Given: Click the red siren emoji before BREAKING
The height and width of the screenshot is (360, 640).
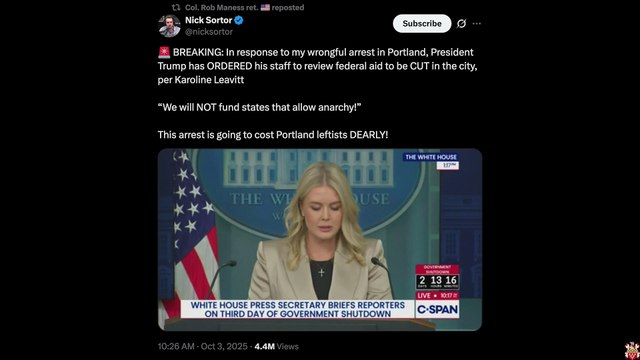Looking at the screenshot, I should [164, 52].
